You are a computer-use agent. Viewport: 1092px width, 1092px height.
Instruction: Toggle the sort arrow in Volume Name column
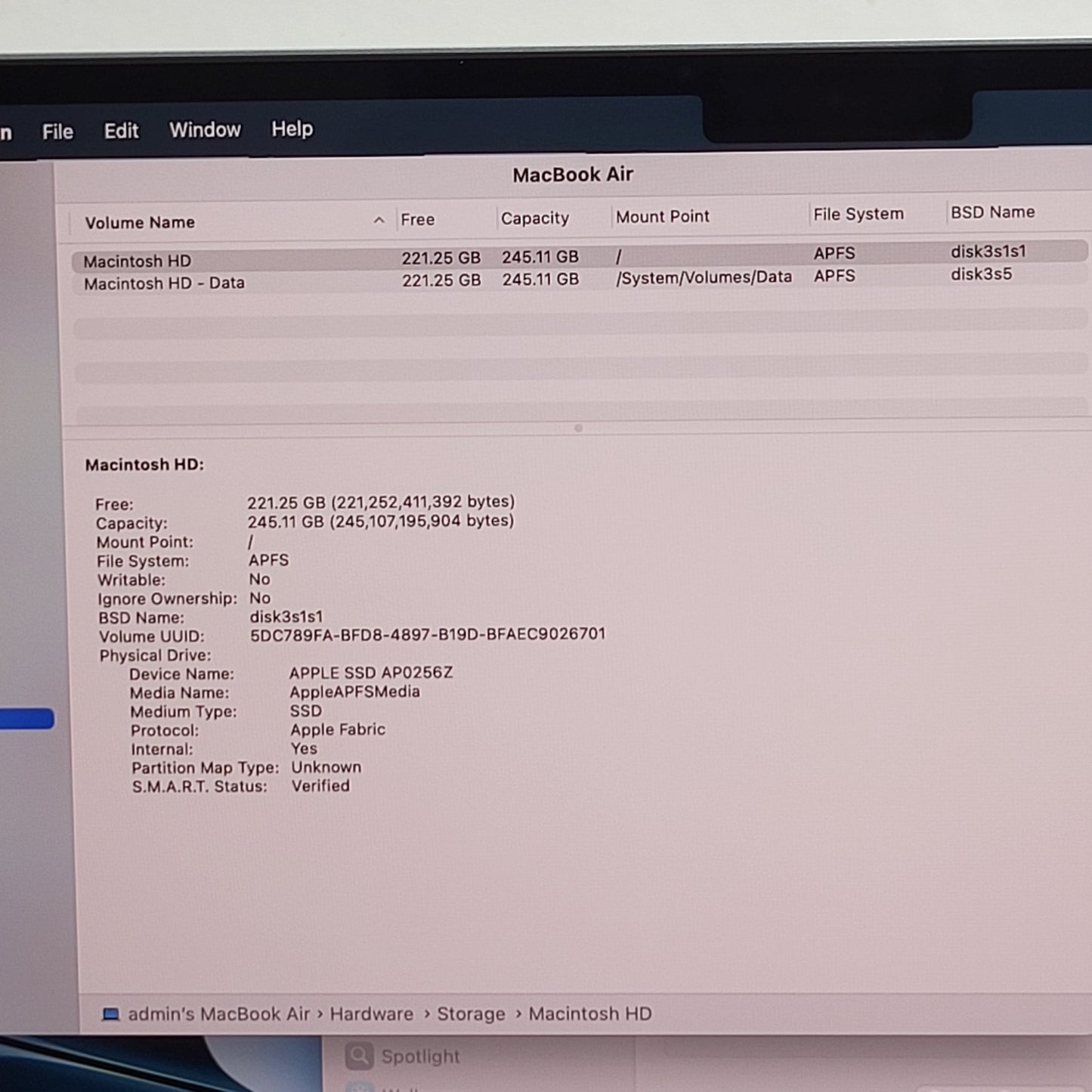pyautogui.click(x=379, y=220)
